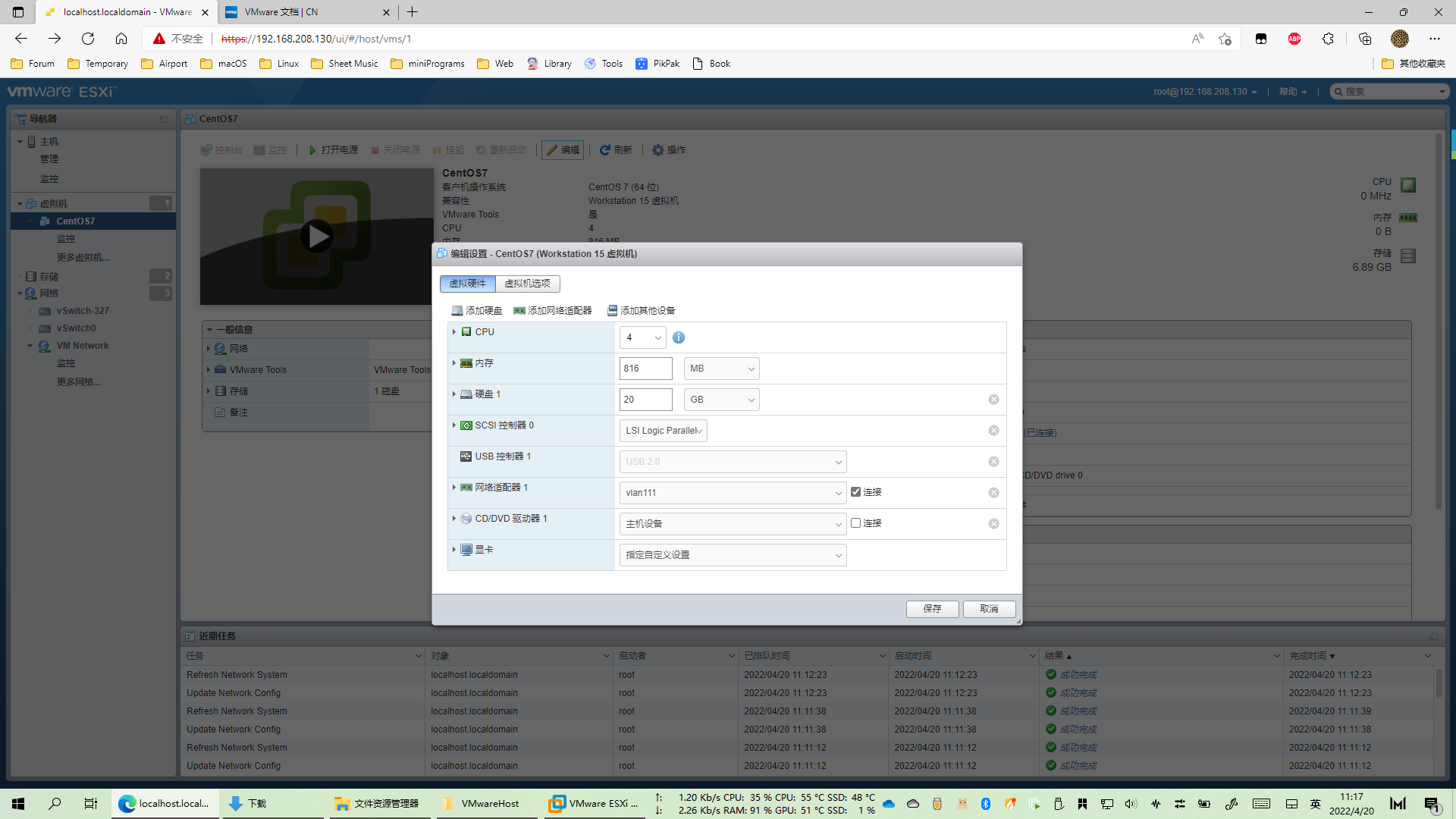The image size is (1456, 819).
Task: Enable the CD/DVD drive Connect checkbox
Action: tap(856, 523)
